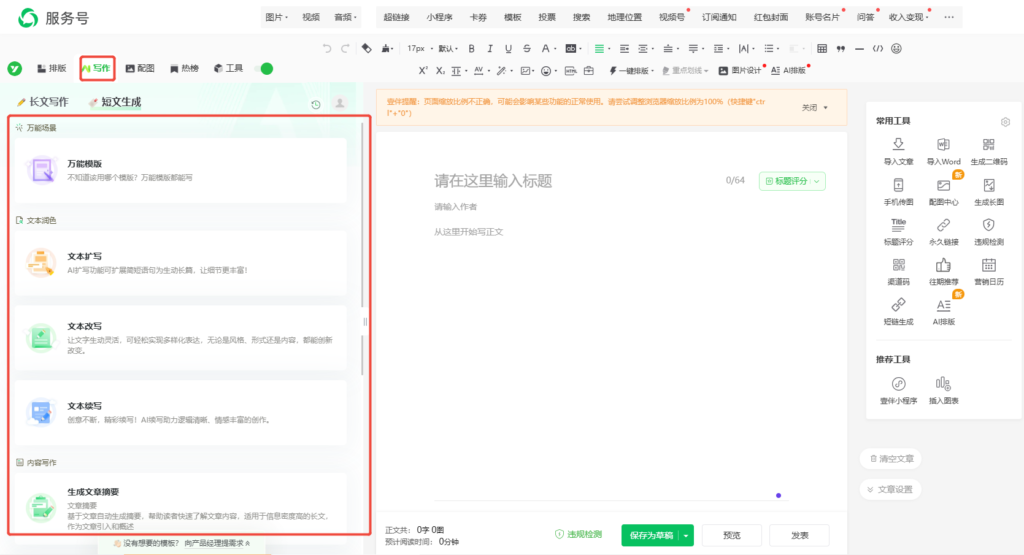The image size is (1024, 555).
Task: Click the 保存为草稿 save draft button
Action: point(649,535)
